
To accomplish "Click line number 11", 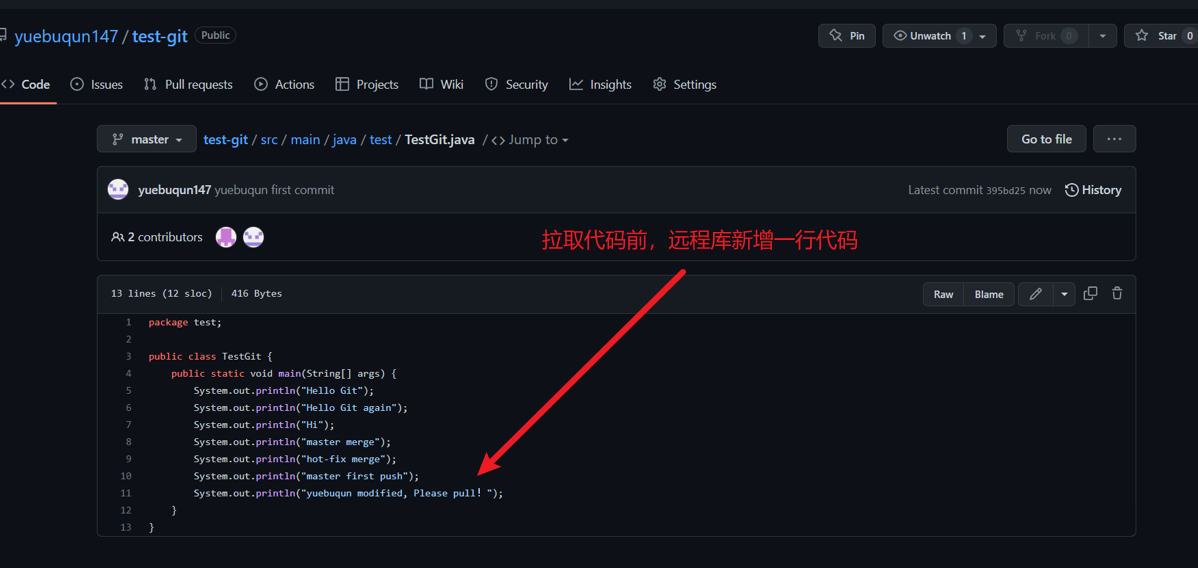I will click(x=126, y=493).
